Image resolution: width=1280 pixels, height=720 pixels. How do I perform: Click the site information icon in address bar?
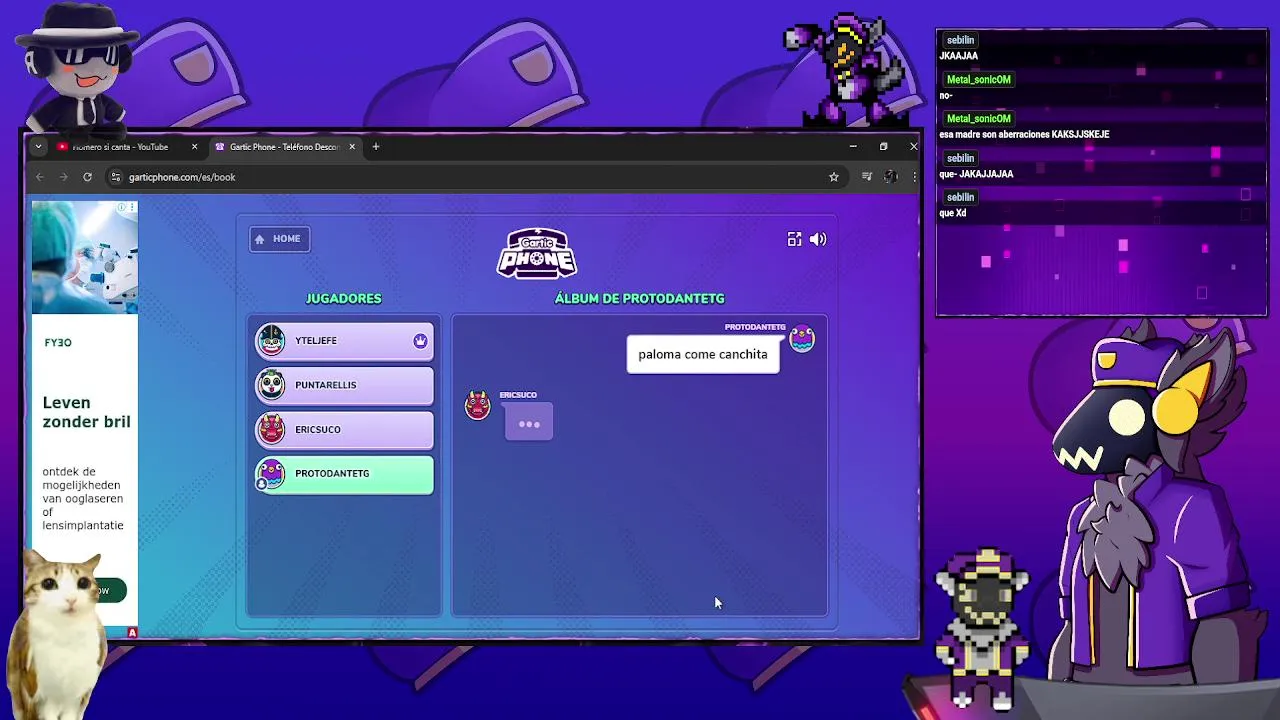tap(116, 177)
